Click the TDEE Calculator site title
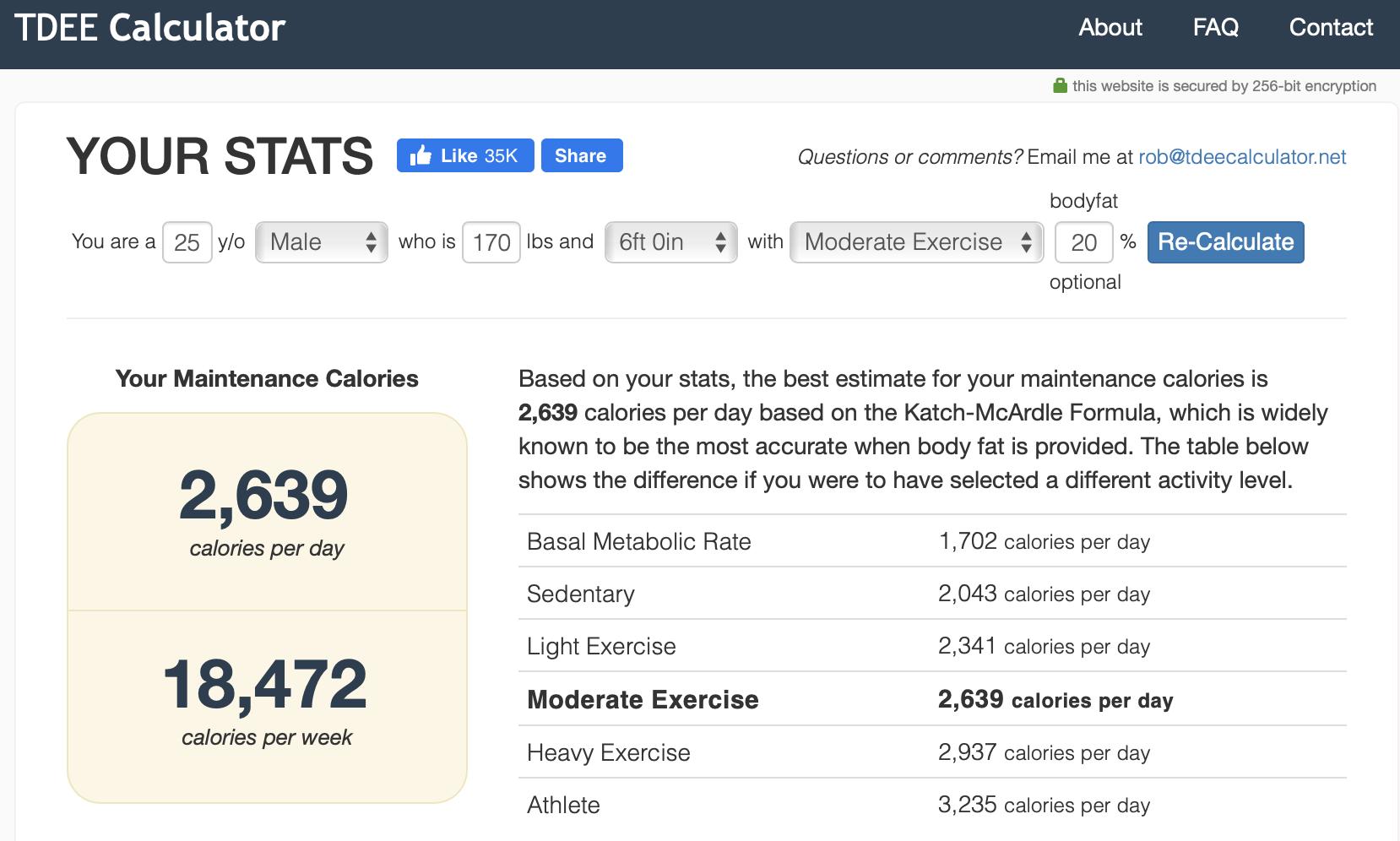 point(150,28)
